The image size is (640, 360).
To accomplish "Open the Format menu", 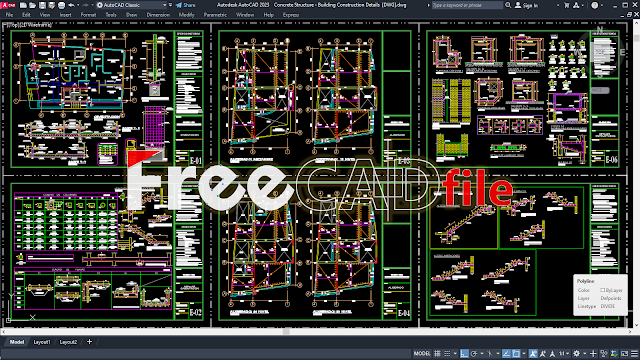I will tap(88, 15).
